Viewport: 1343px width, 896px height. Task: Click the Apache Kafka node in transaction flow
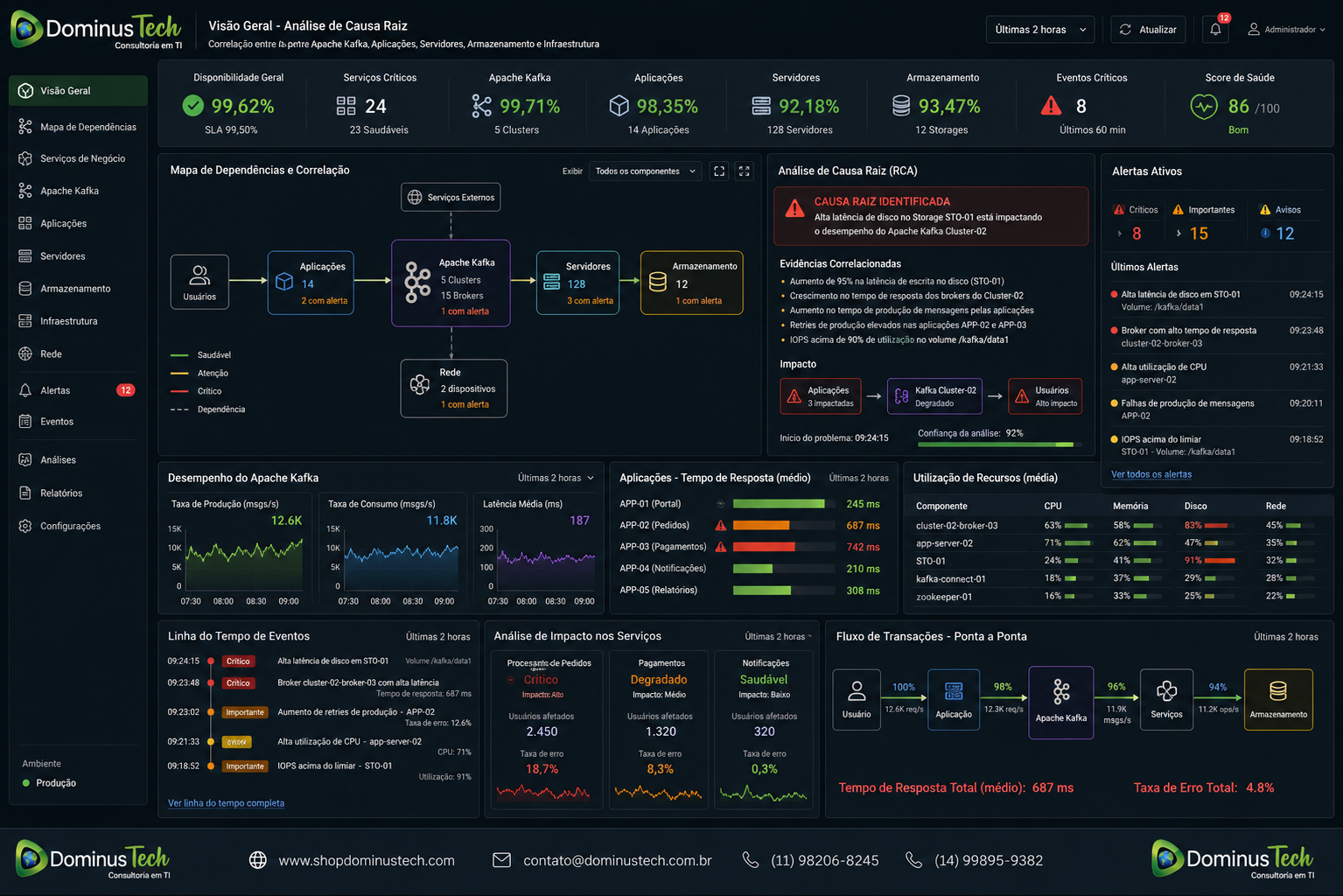1061,703
